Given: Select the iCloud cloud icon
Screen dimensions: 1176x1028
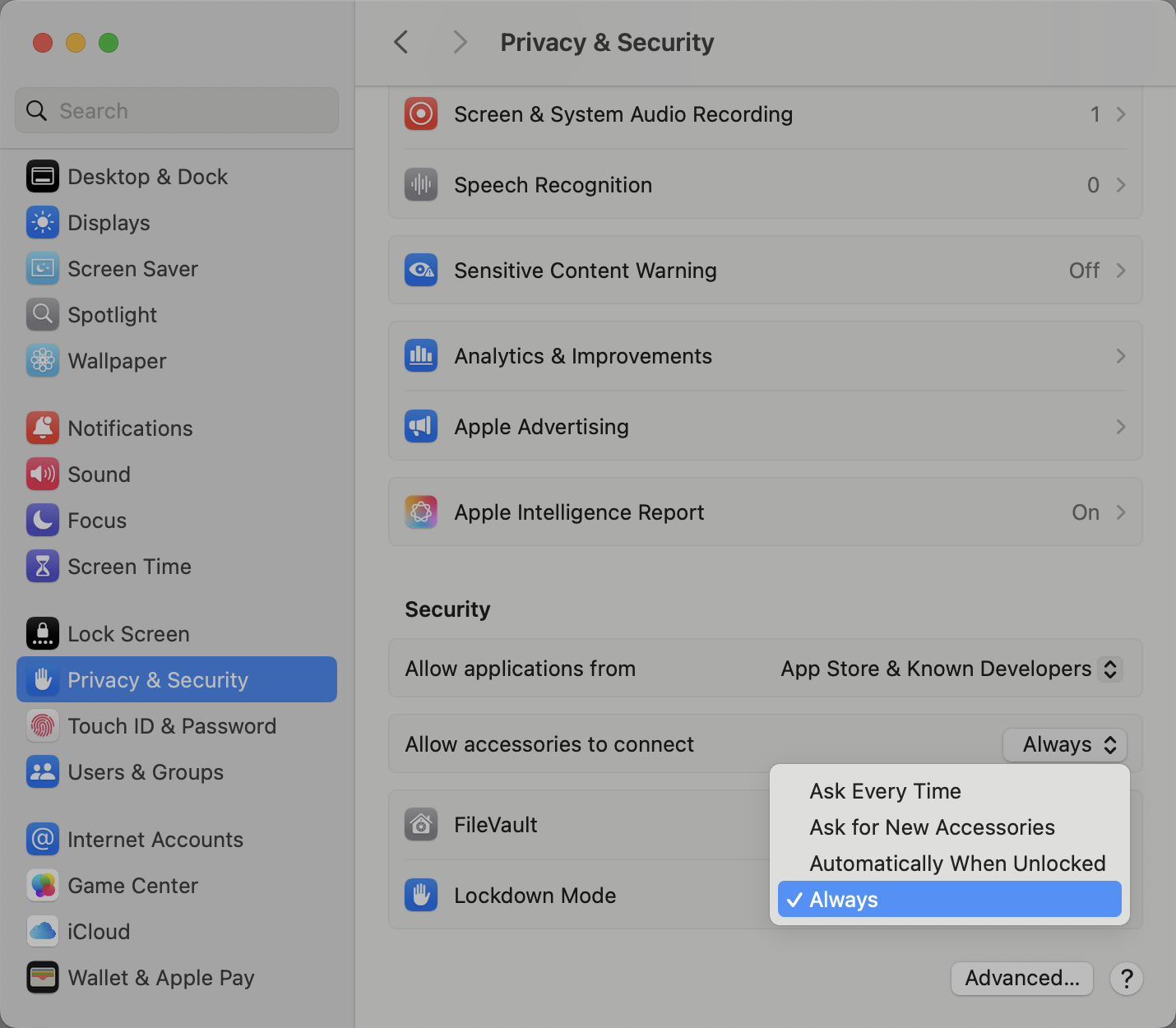Looking at the screenshot, I should (x=43, y=932).
